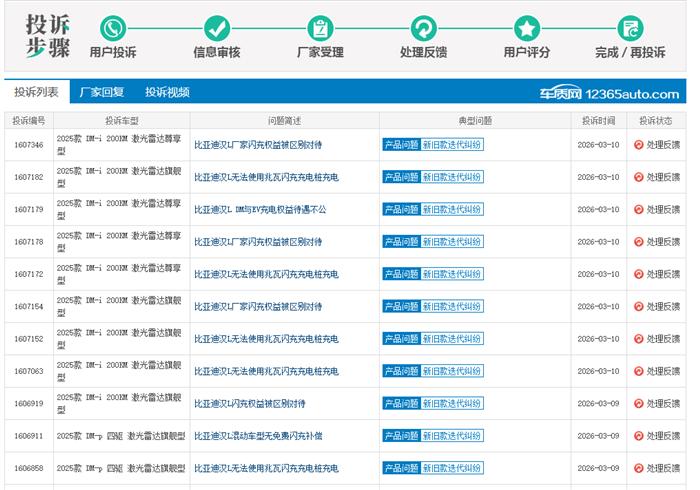Click the 投诉状态 column header

pyautogui.click(x=656, y=120)
